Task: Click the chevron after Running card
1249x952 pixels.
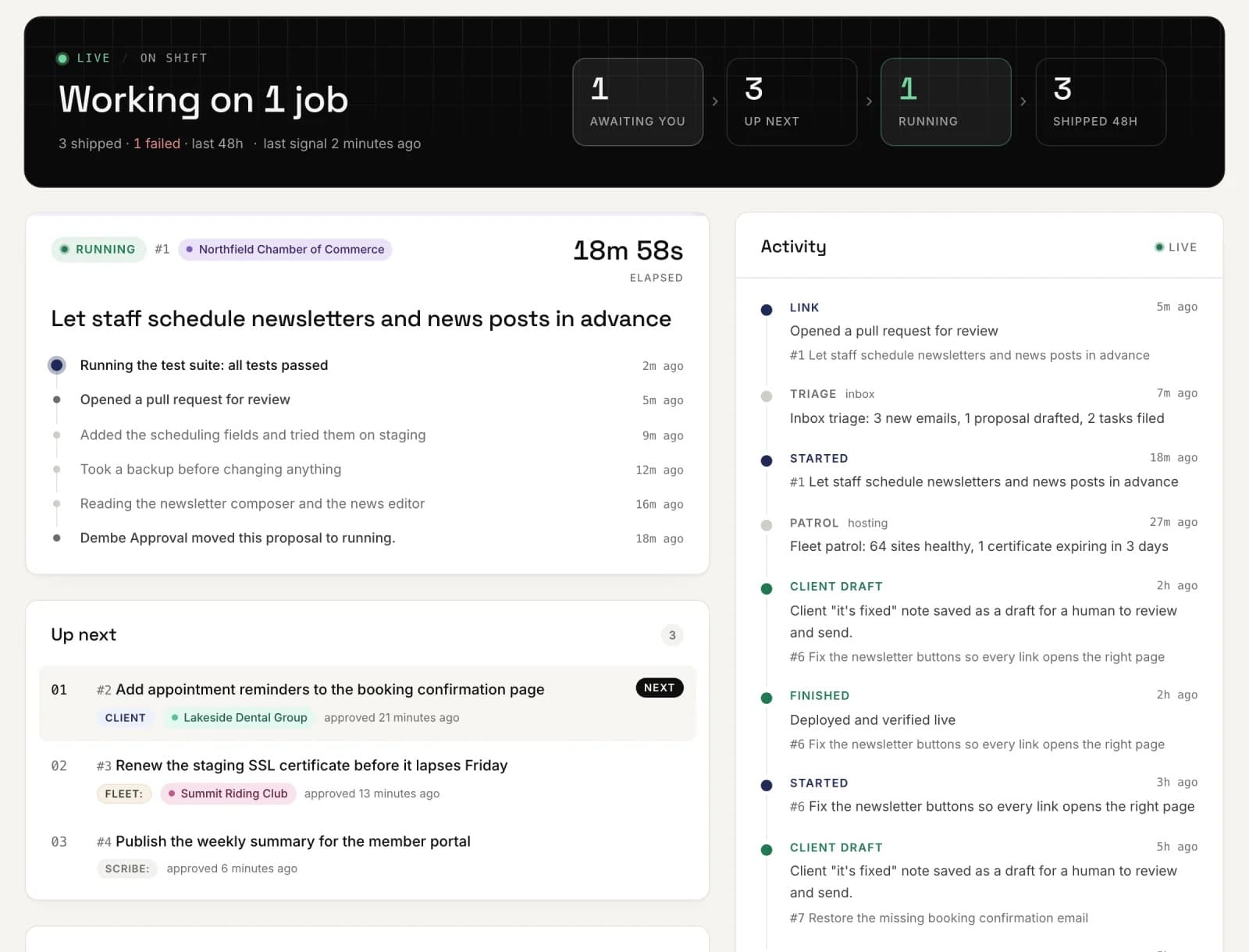Action: coord(1023,101)
